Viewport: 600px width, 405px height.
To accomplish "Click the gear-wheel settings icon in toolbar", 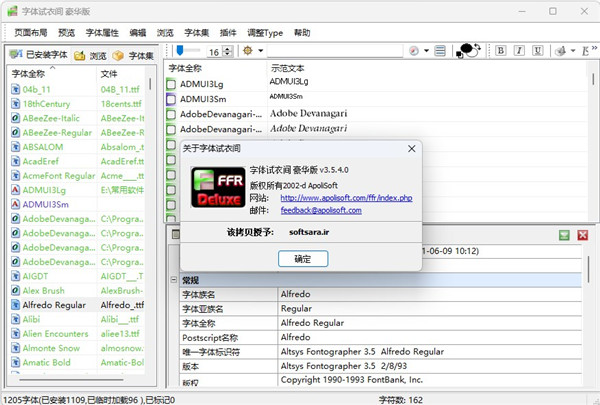I will (248, 51).
